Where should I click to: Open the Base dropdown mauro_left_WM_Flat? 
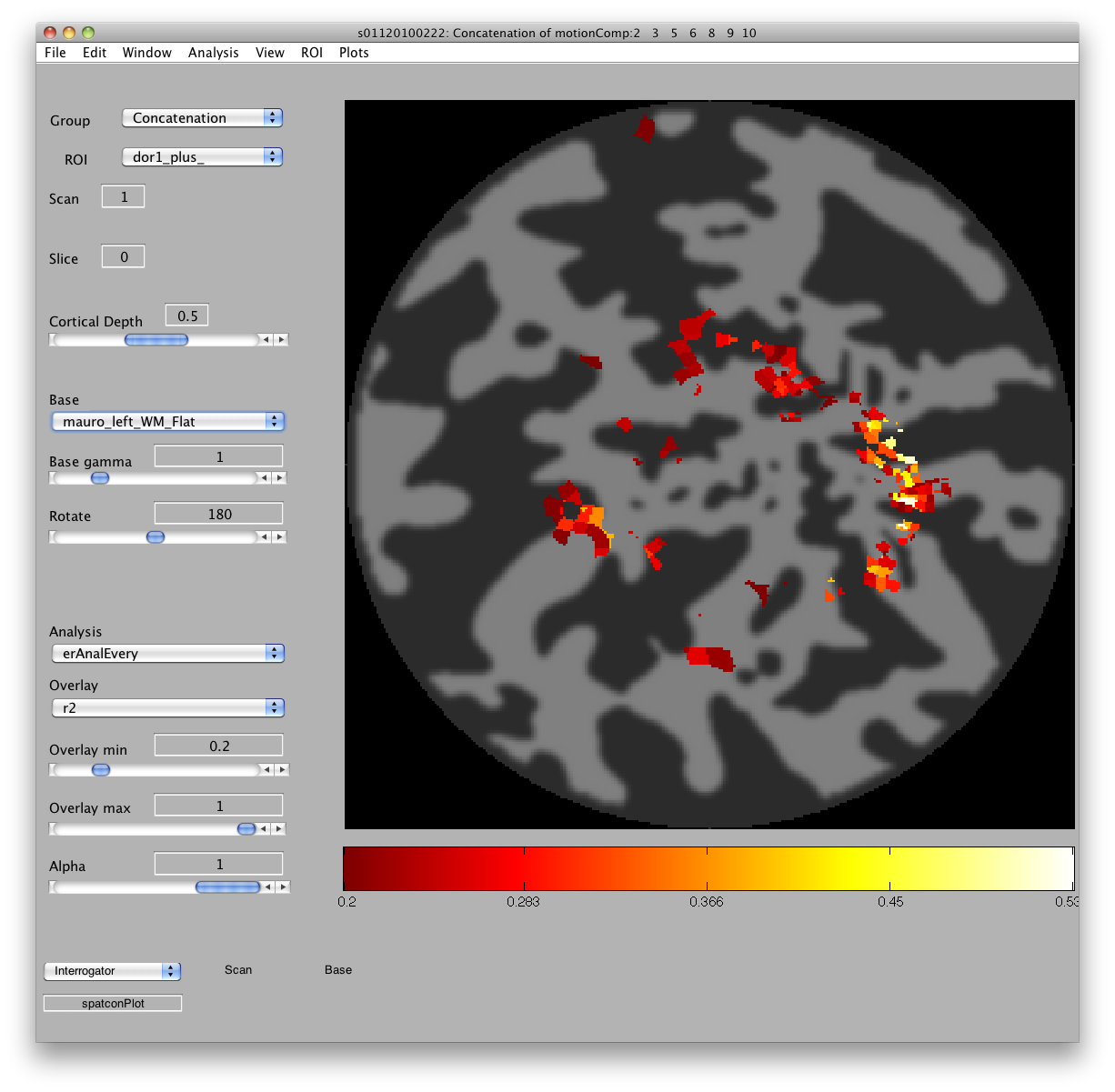click(x=168, y=422)
